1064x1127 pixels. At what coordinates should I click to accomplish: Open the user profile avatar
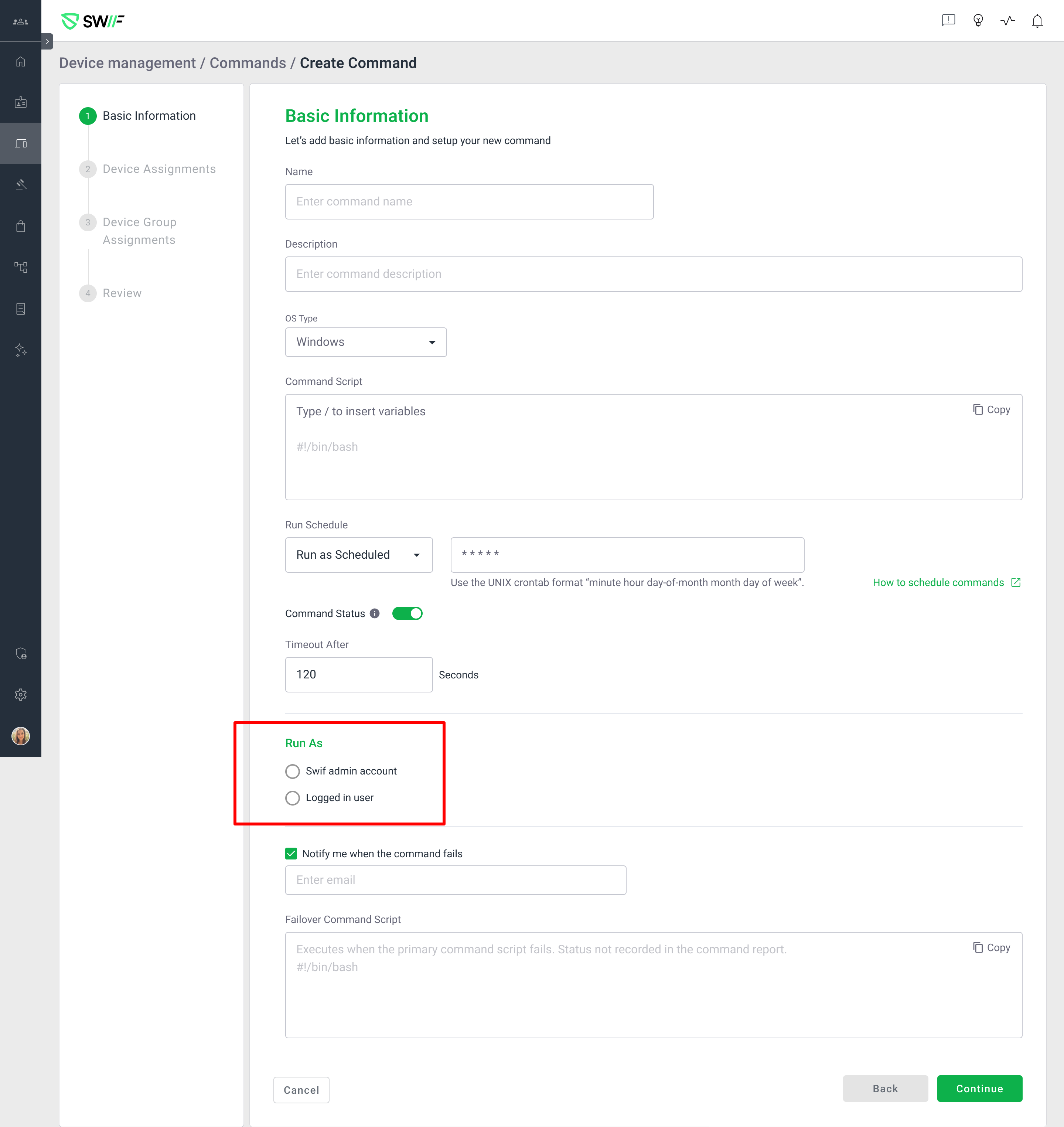[20, 736]
